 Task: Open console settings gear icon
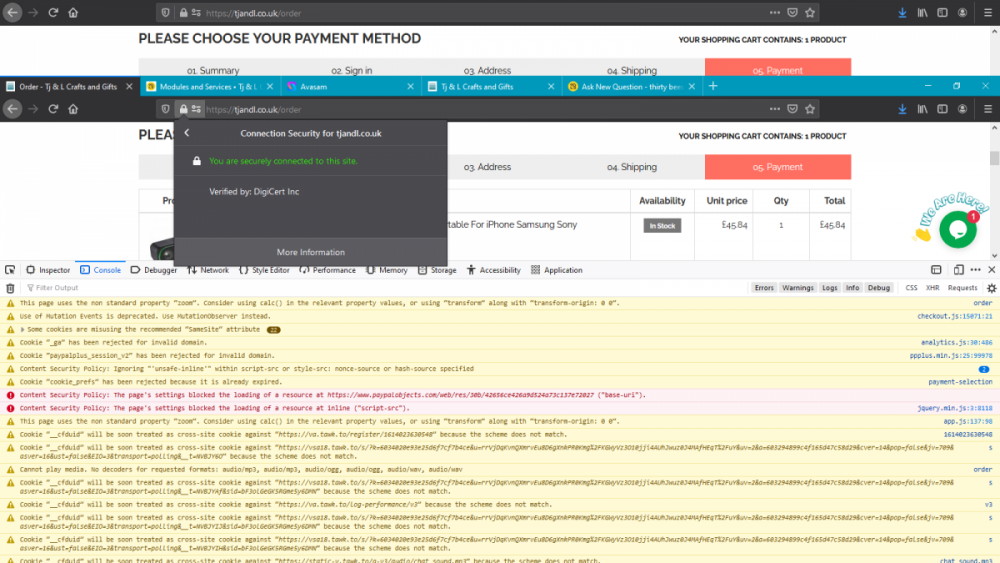(991, 288)
